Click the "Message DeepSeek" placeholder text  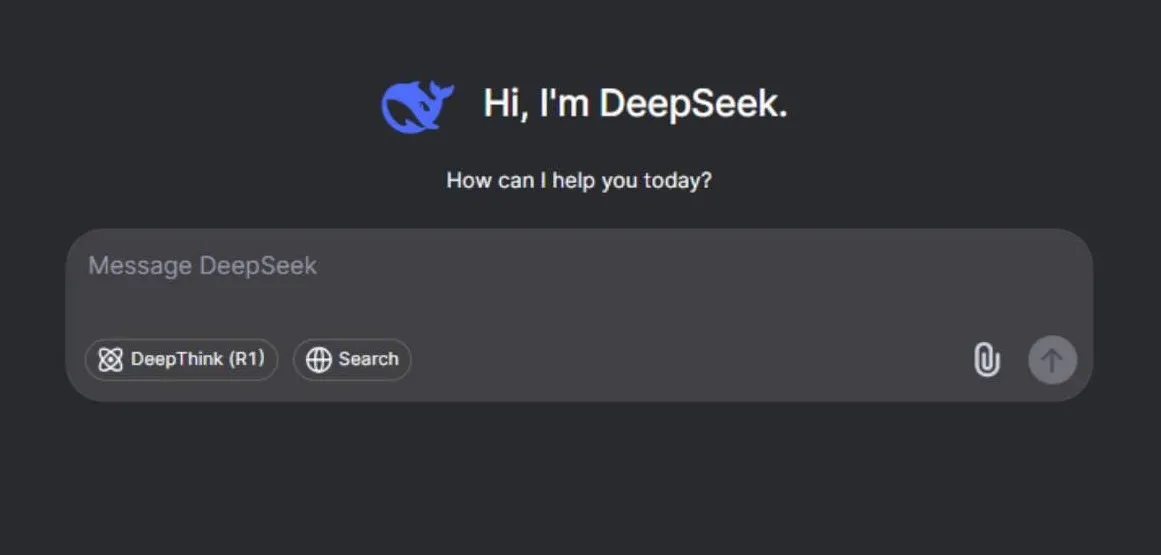203,266
